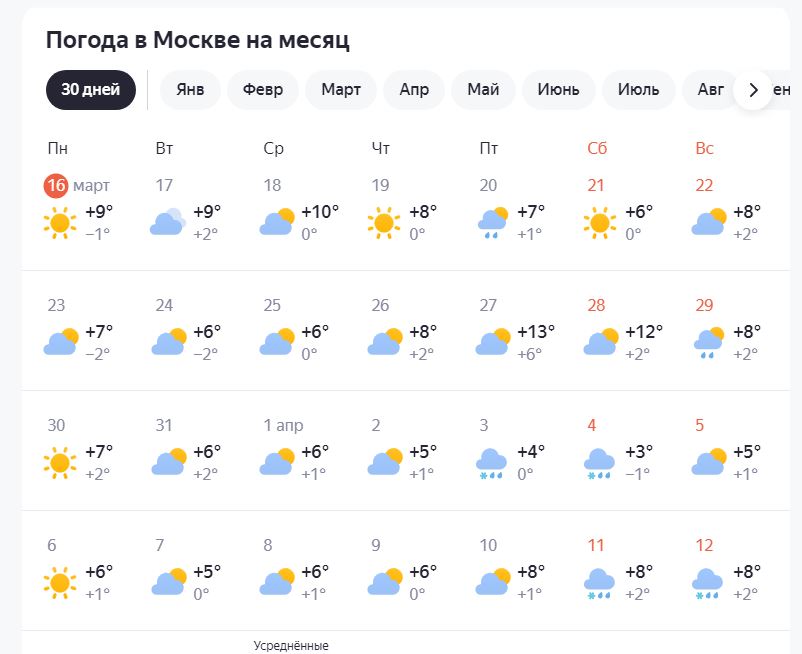The height and width of the screenshot is (654, 802).
Task: Open the Июнь month forecast
Action: pyautogui.click(x=559, y=90)
